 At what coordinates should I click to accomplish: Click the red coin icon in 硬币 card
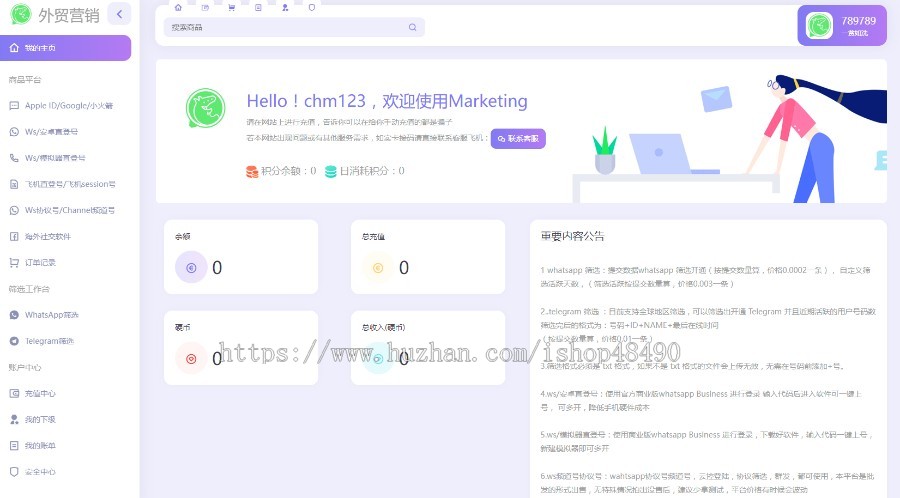(x=191, y=359)
